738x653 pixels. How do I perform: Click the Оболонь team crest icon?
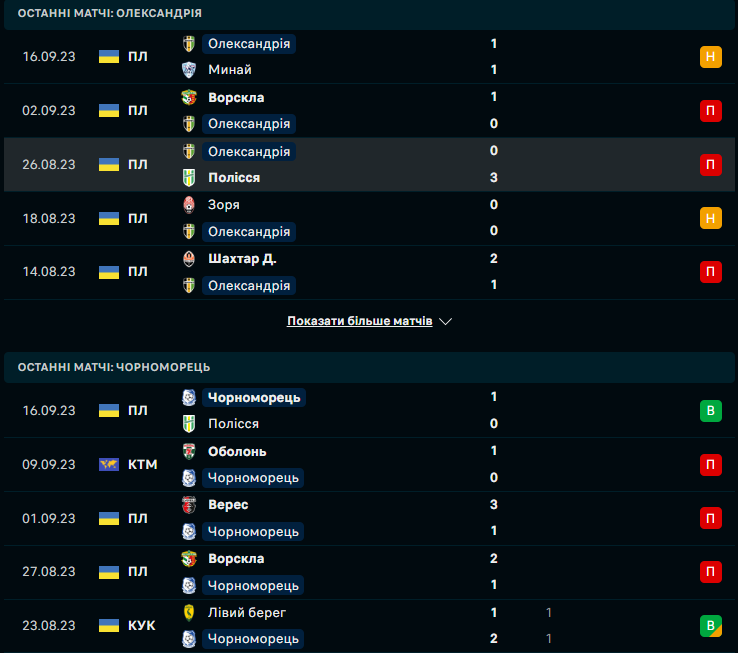188,452
